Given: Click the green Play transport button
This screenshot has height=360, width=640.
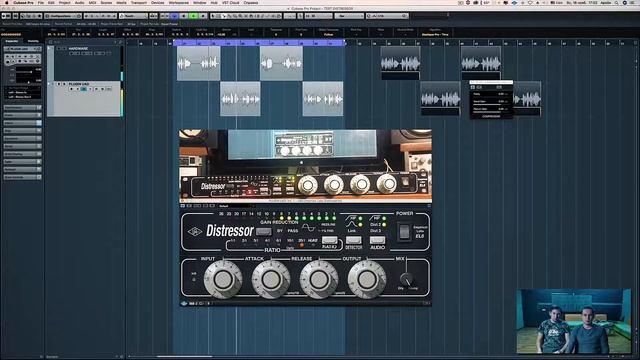Looking at the screenshot, I should pyautogui.click(x=193, y=16).
